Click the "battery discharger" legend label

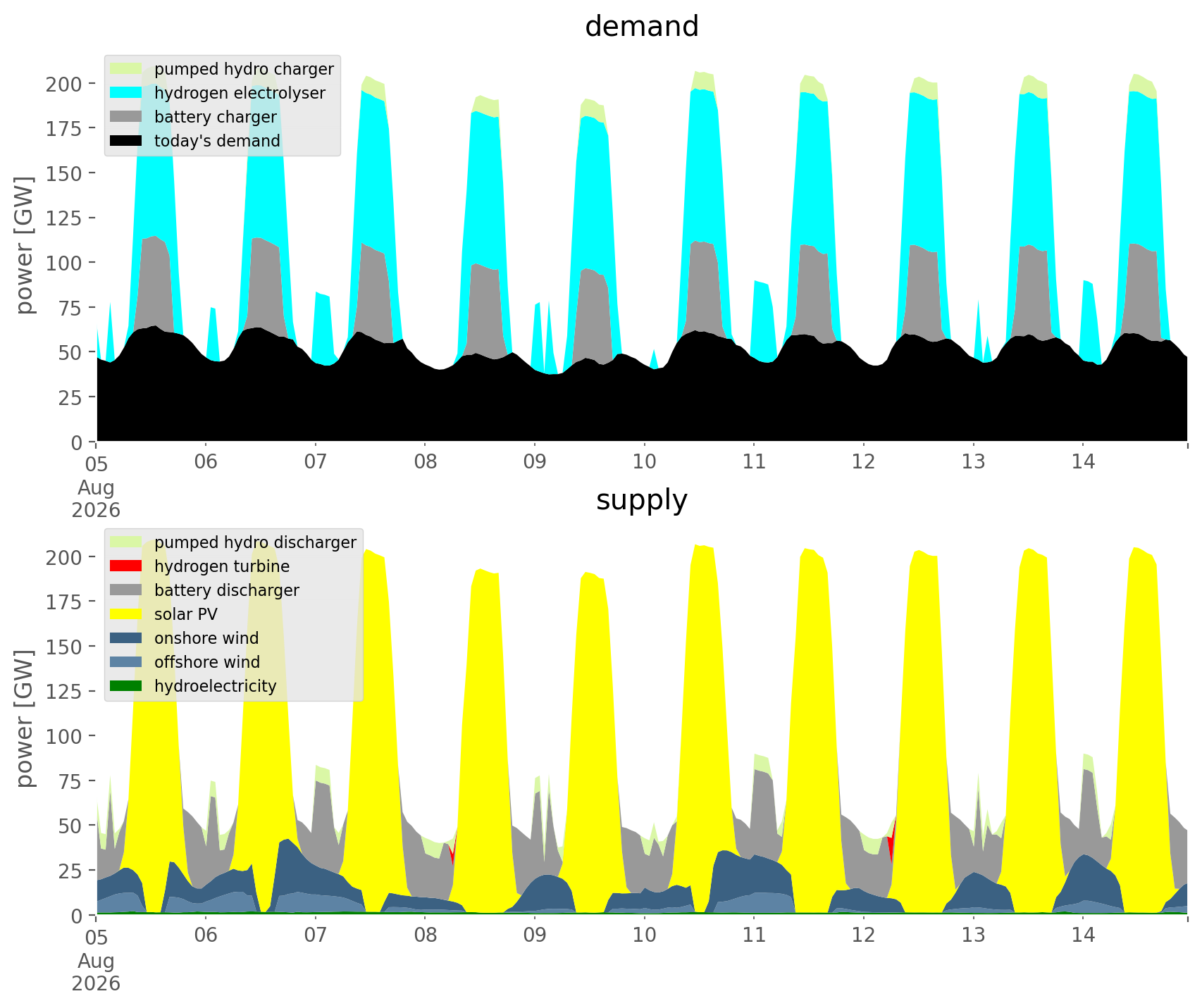tap(227, 590)
